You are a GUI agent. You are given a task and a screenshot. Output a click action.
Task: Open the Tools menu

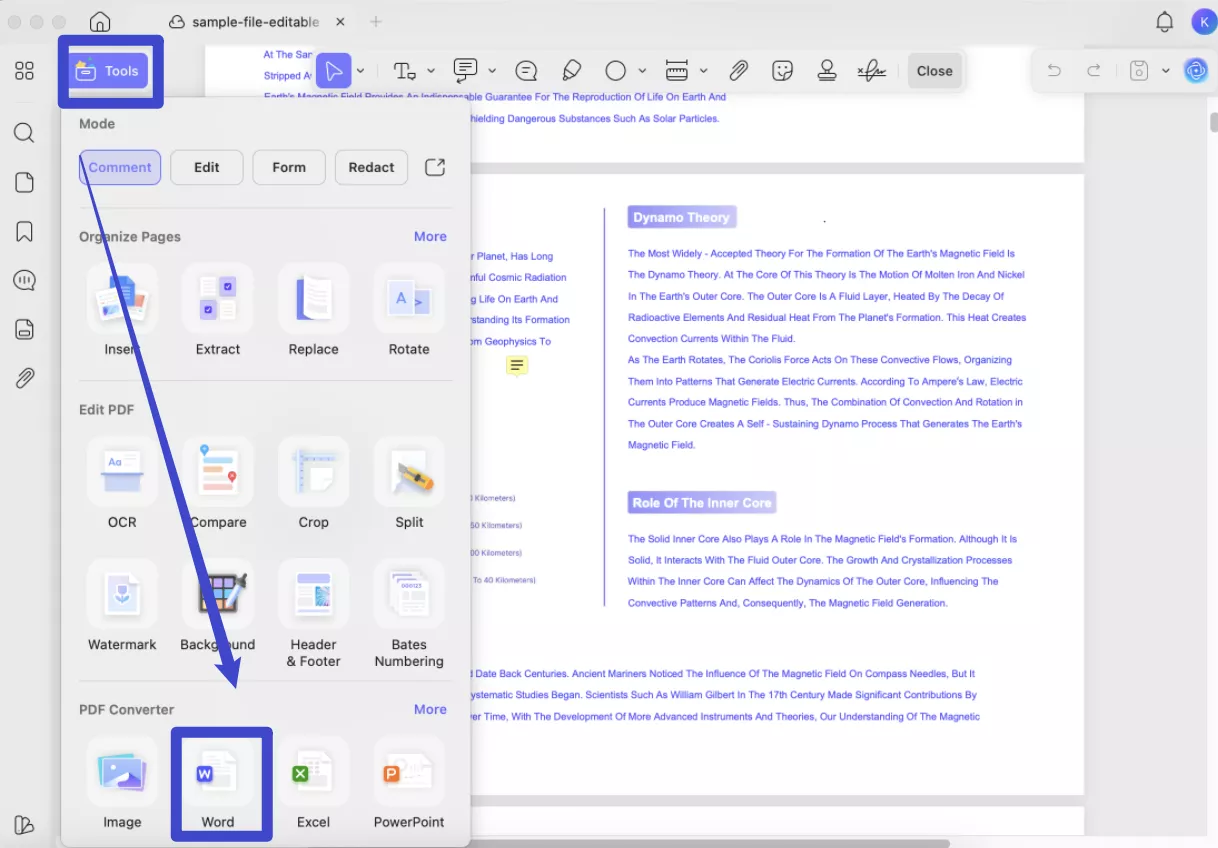click(x=110, y=70)
